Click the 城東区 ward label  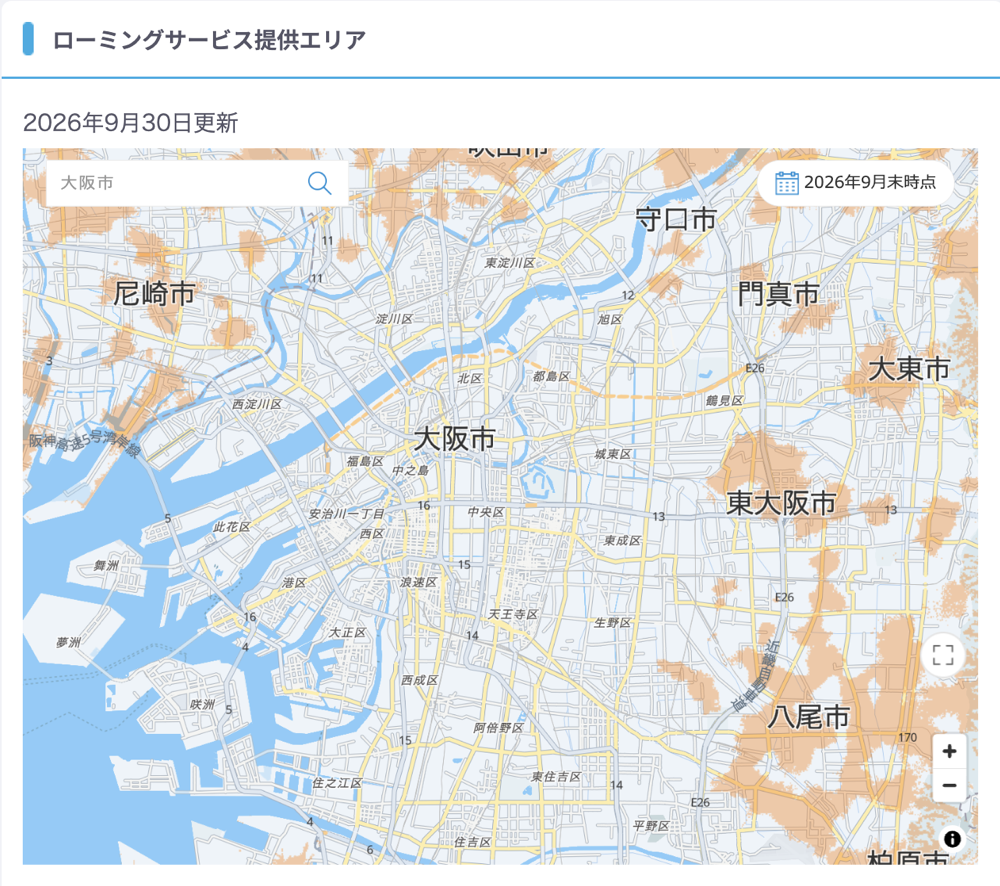pyautogui.click(x=613, y=454)
